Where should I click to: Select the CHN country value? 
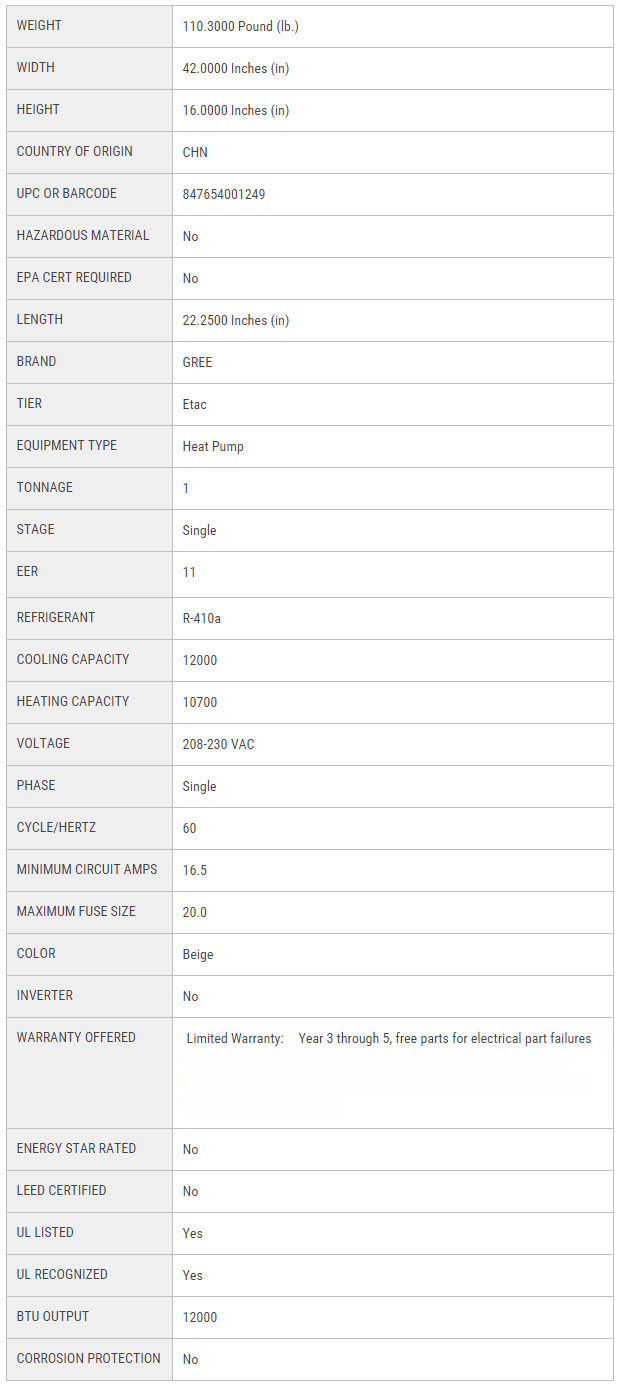tap(195, 152)
